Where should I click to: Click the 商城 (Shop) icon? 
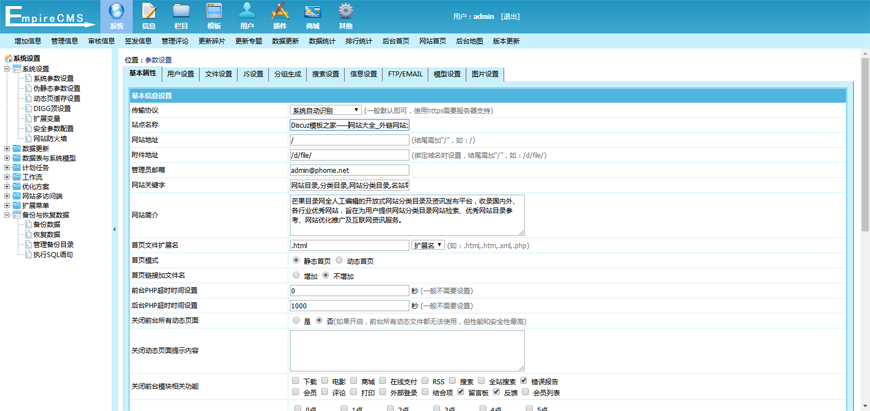coord(312,15)
